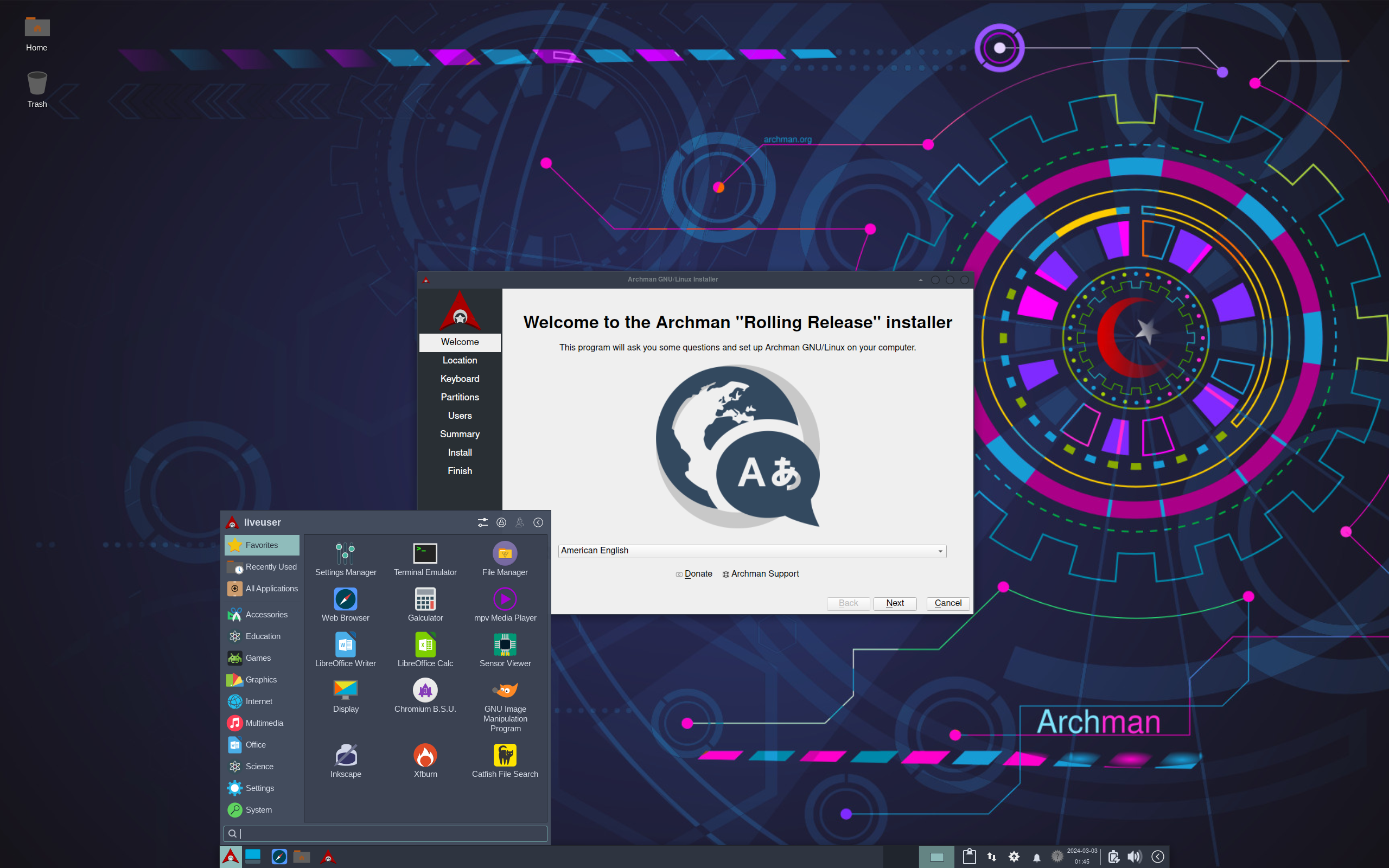This screenshot has width=1389, height=868.
Task: Open the System category
Action: tap(262, 809)
